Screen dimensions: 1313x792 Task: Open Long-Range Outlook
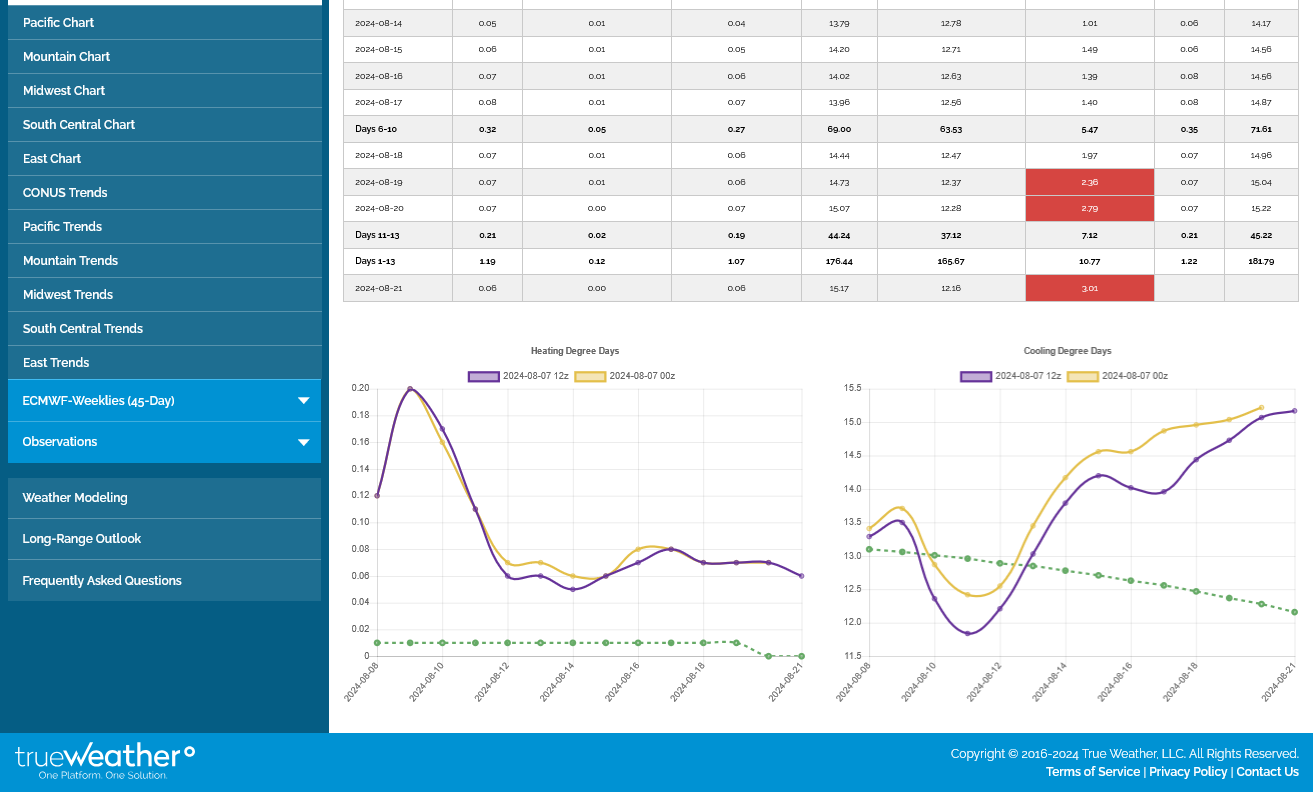click(x=82, y=539)
